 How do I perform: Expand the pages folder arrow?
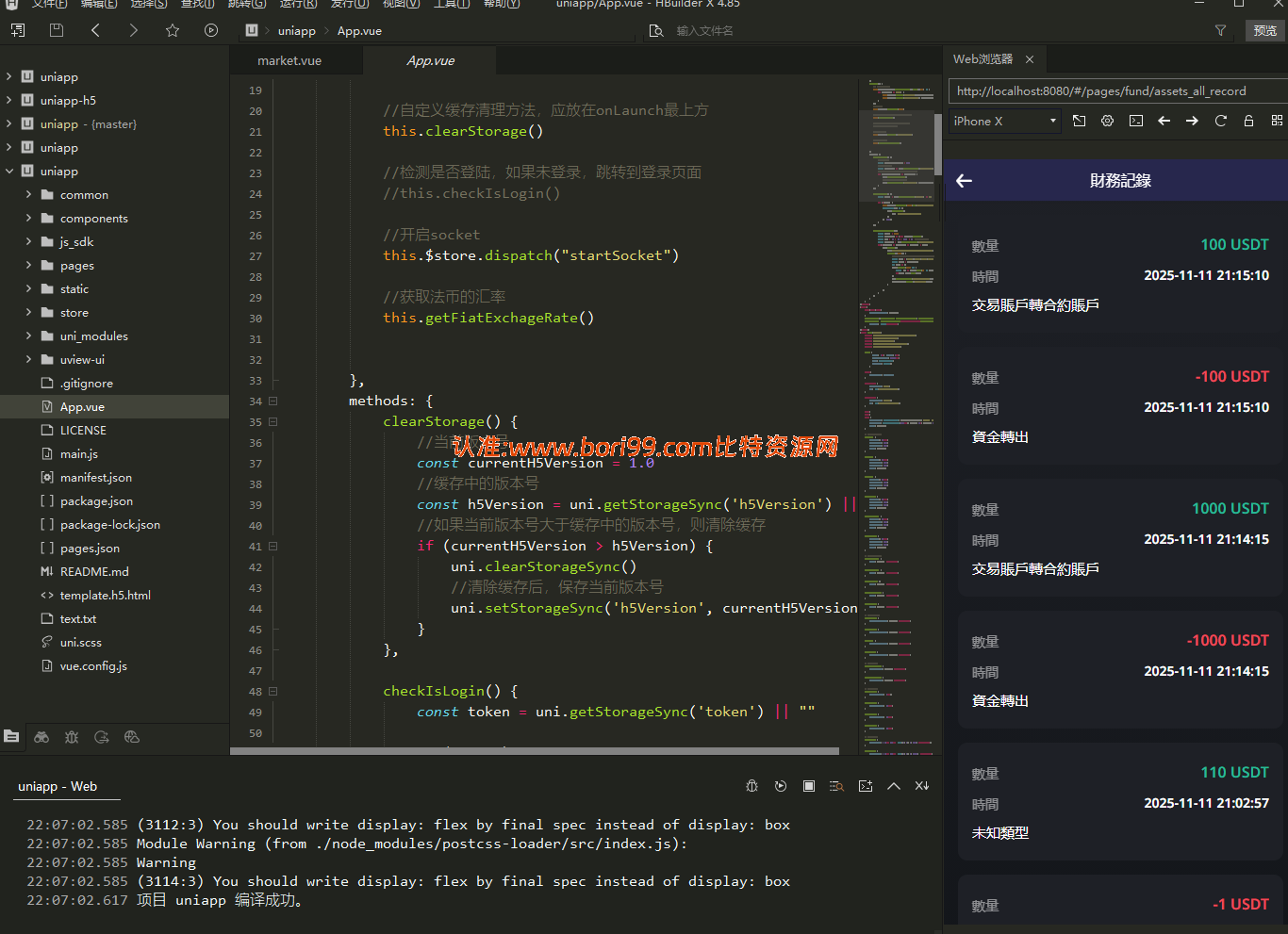tap(28, 265)
